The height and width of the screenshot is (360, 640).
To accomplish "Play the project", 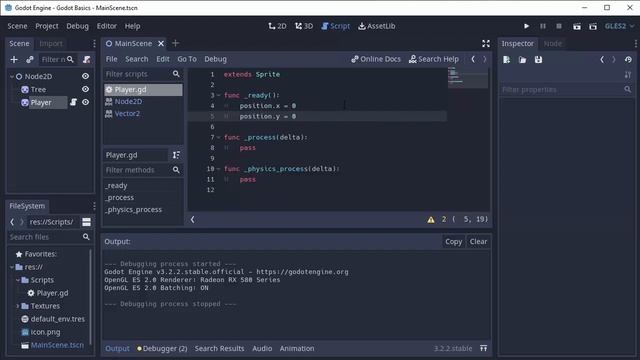I will [x=527, y=26].
